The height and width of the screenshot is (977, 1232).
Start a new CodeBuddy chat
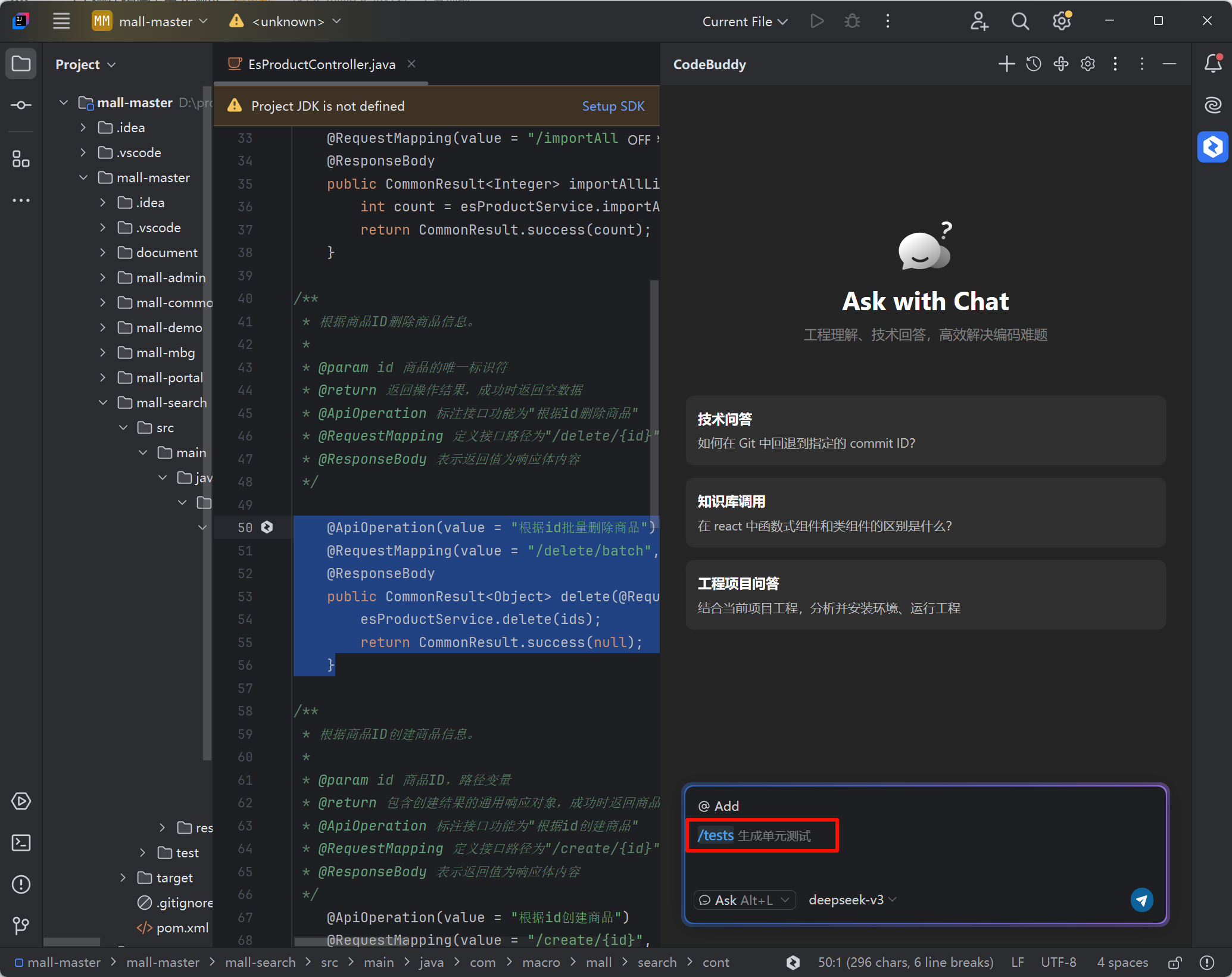(x=1006, y=64)
